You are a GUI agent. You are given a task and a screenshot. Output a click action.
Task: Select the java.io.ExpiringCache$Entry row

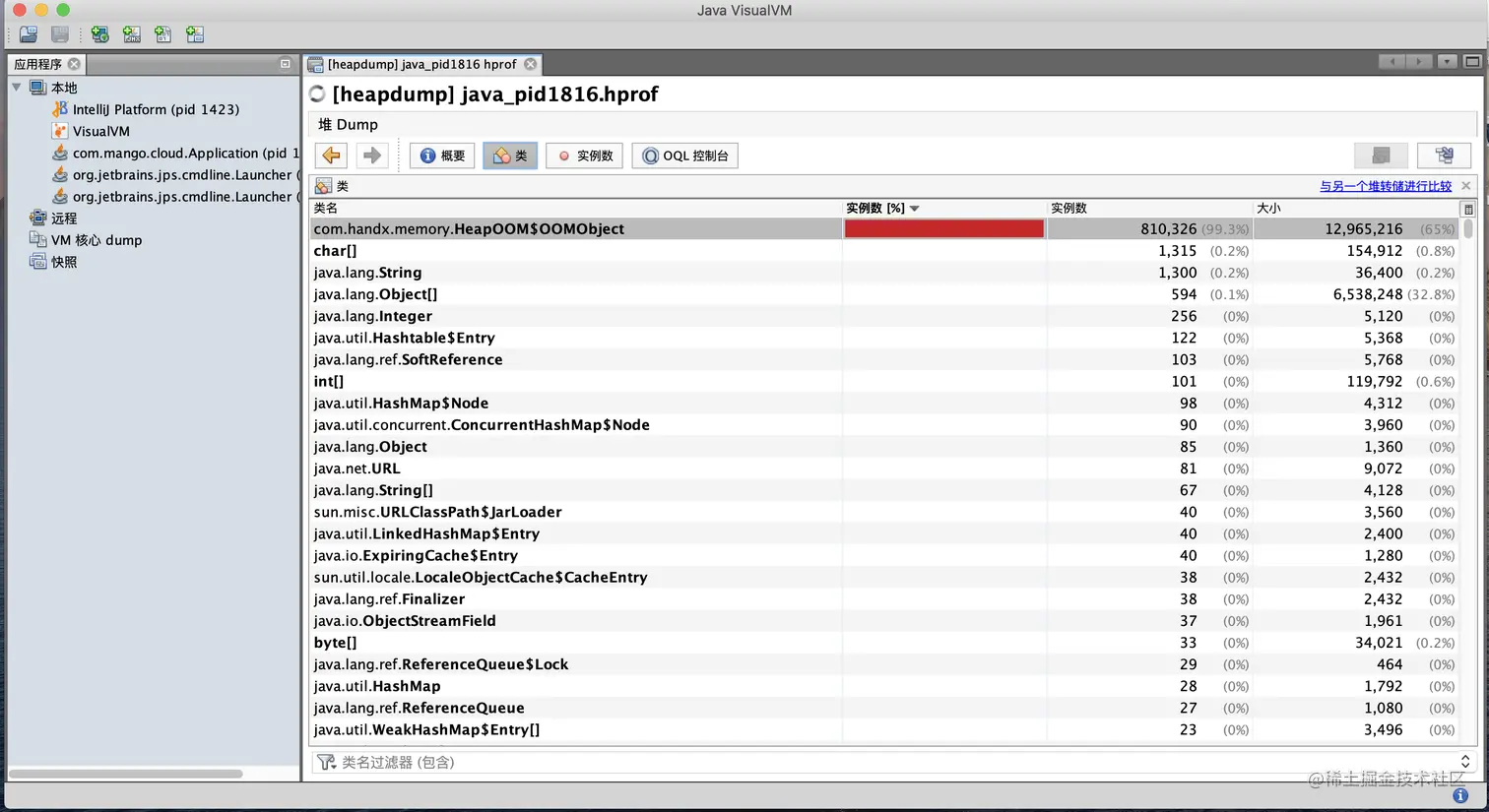pyautogui.click(x=885, y=555)
